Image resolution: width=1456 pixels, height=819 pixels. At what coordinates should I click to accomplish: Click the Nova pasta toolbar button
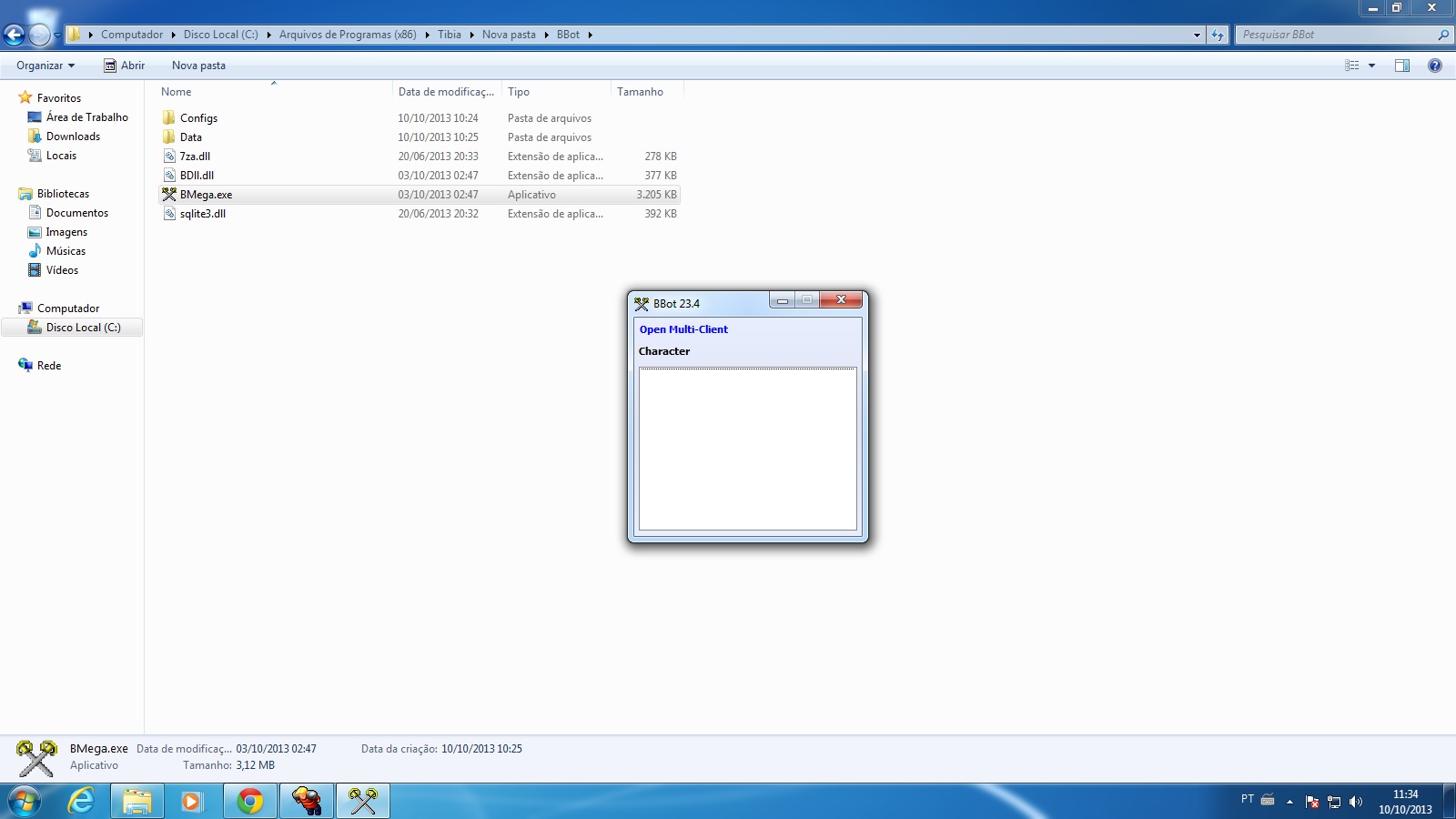click(198, 66)
